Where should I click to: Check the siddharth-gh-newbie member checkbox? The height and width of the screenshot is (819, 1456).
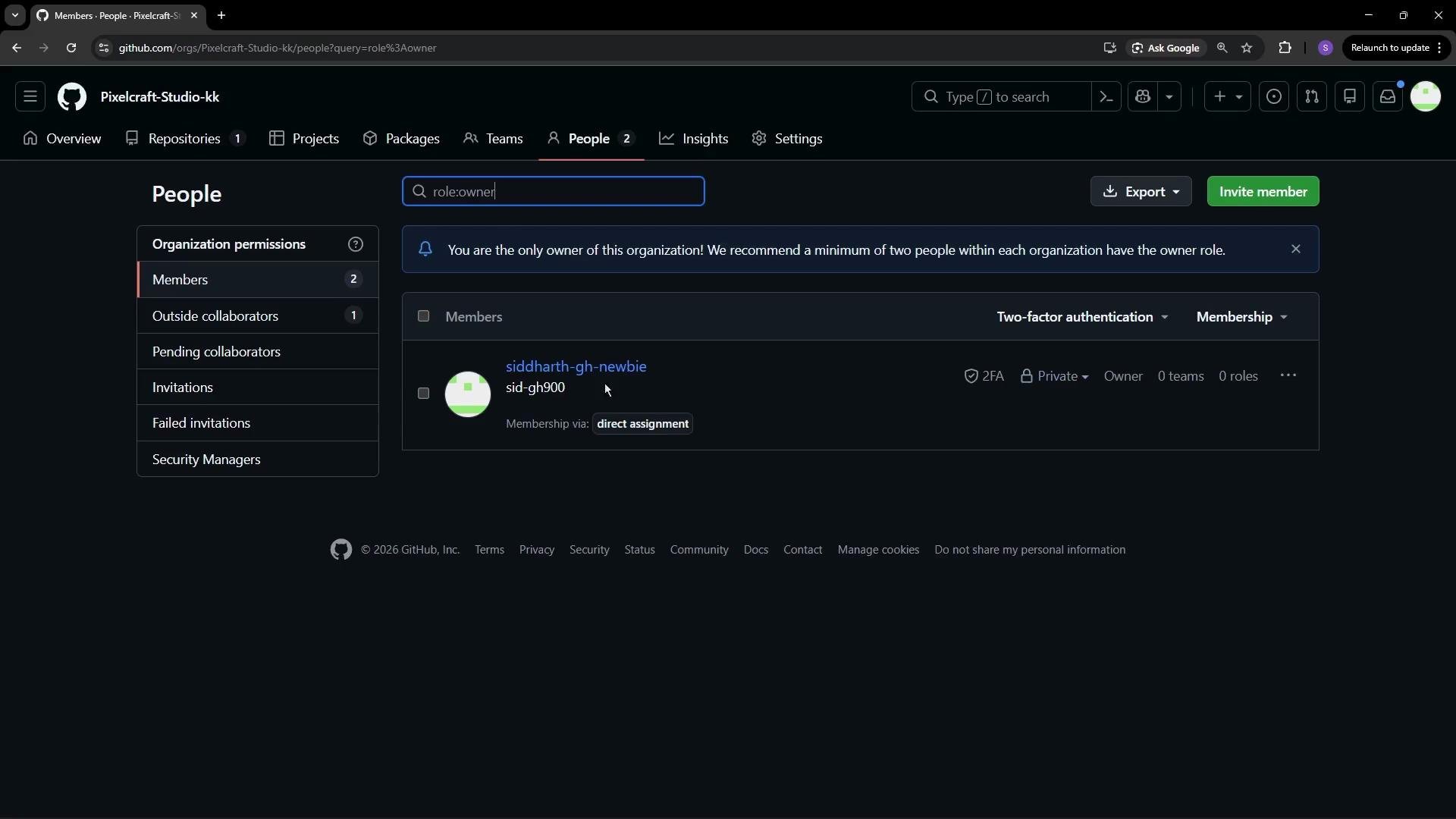pos(423,393)
